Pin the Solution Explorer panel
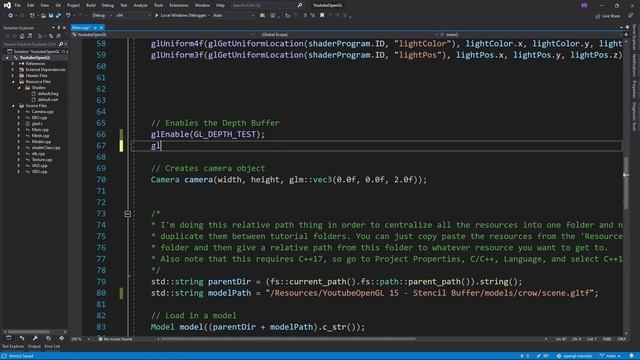This screenshot has width=640, height=360. coord(58,28)
